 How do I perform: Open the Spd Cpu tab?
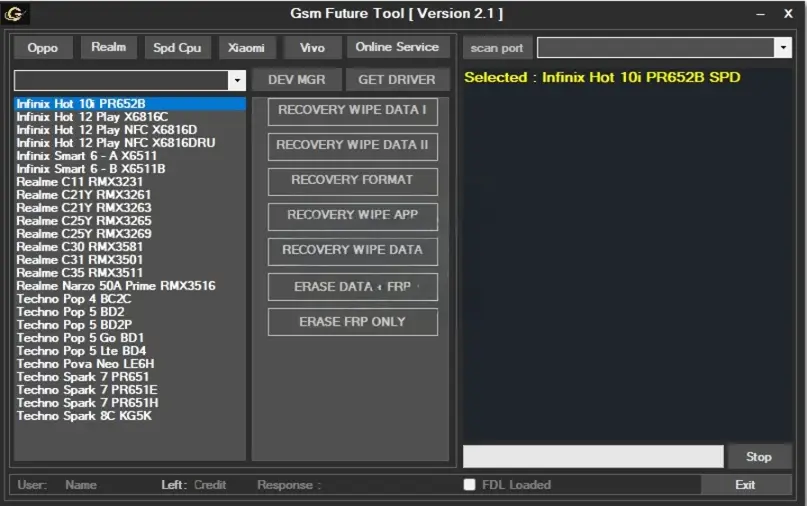(177, 48)
